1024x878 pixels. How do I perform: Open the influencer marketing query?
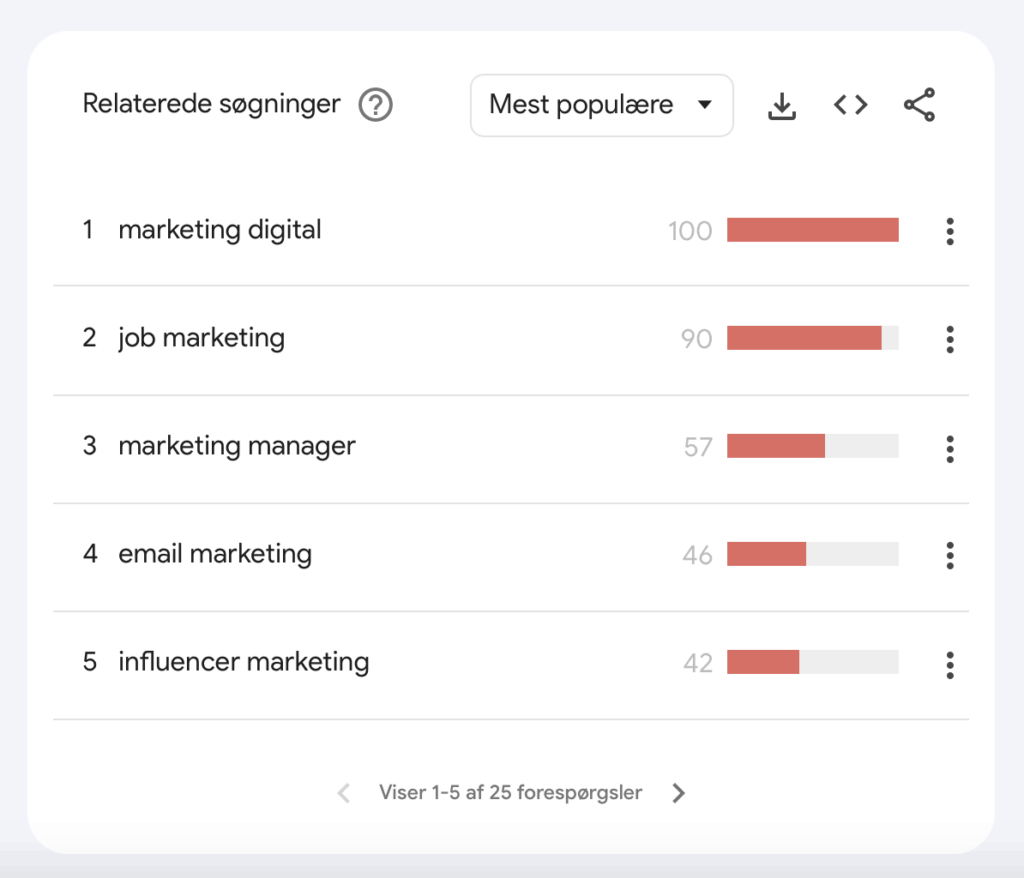243,662
